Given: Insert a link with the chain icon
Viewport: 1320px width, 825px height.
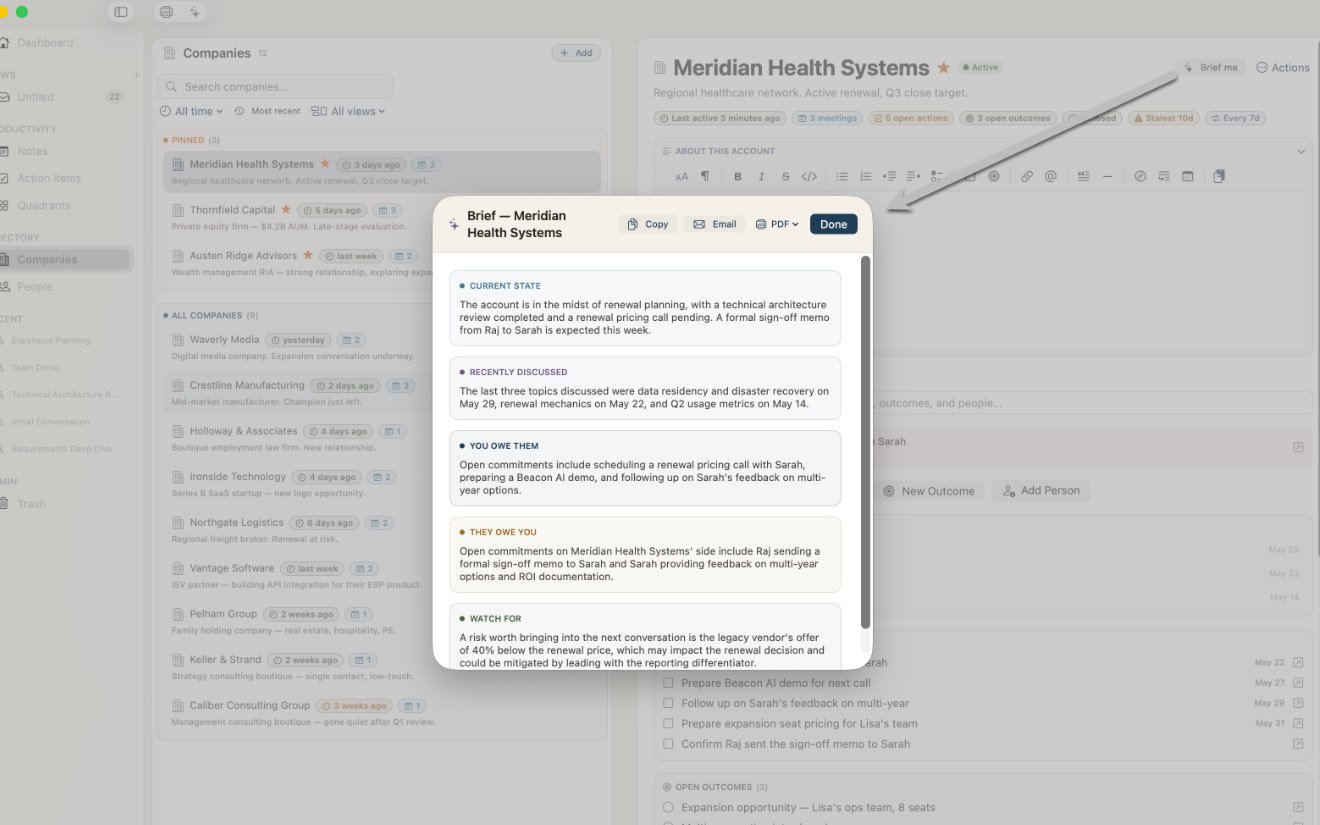Looking at the screenshot, I should coord(1027,177).
